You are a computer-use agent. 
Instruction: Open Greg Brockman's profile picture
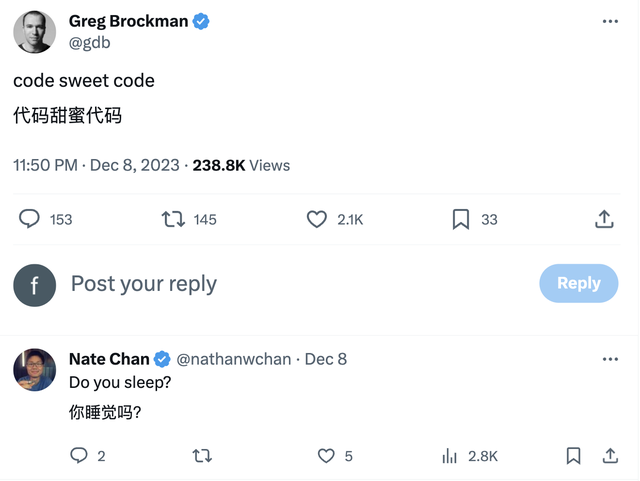coord(34,32)
